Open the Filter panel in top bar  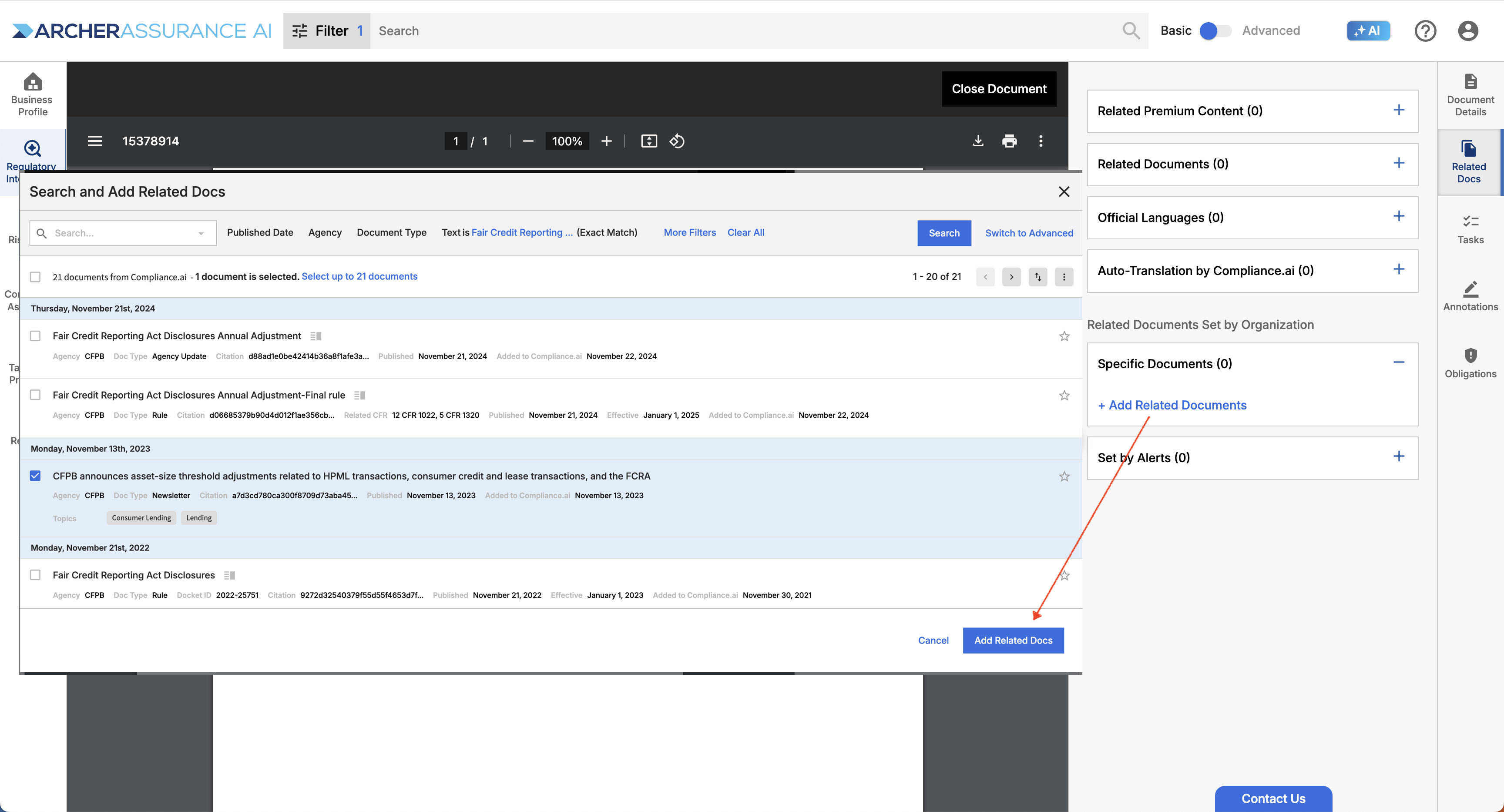click(x=326, y=30)
